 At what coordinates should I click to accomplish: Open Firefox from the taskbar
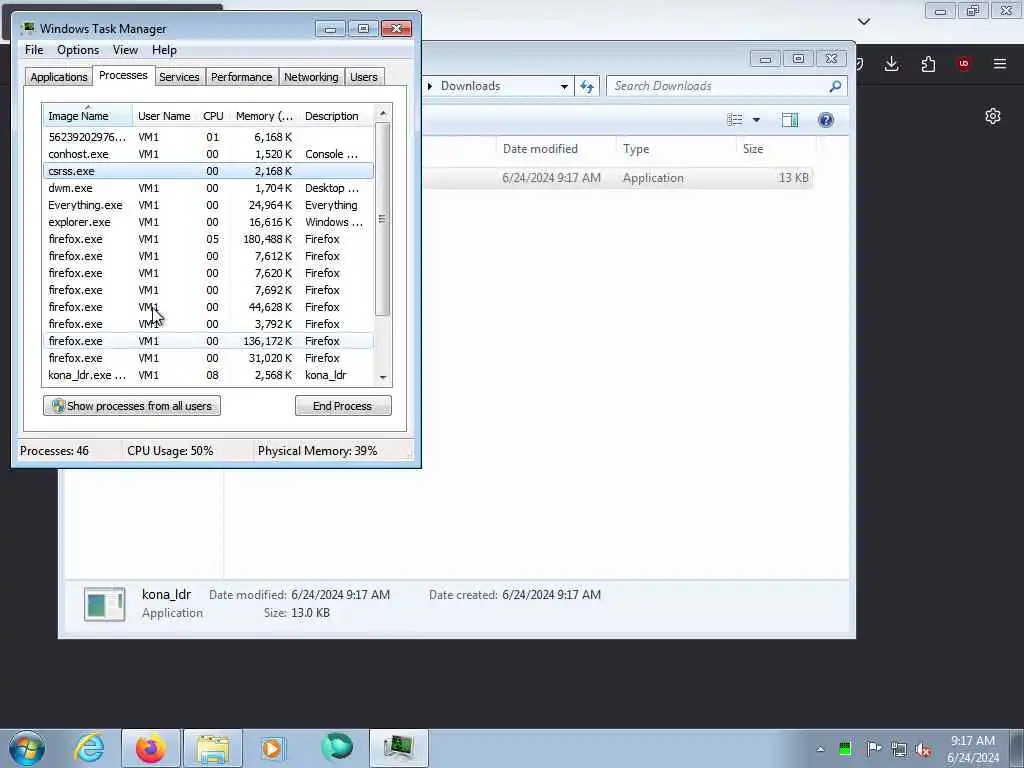tap(151, 748)
